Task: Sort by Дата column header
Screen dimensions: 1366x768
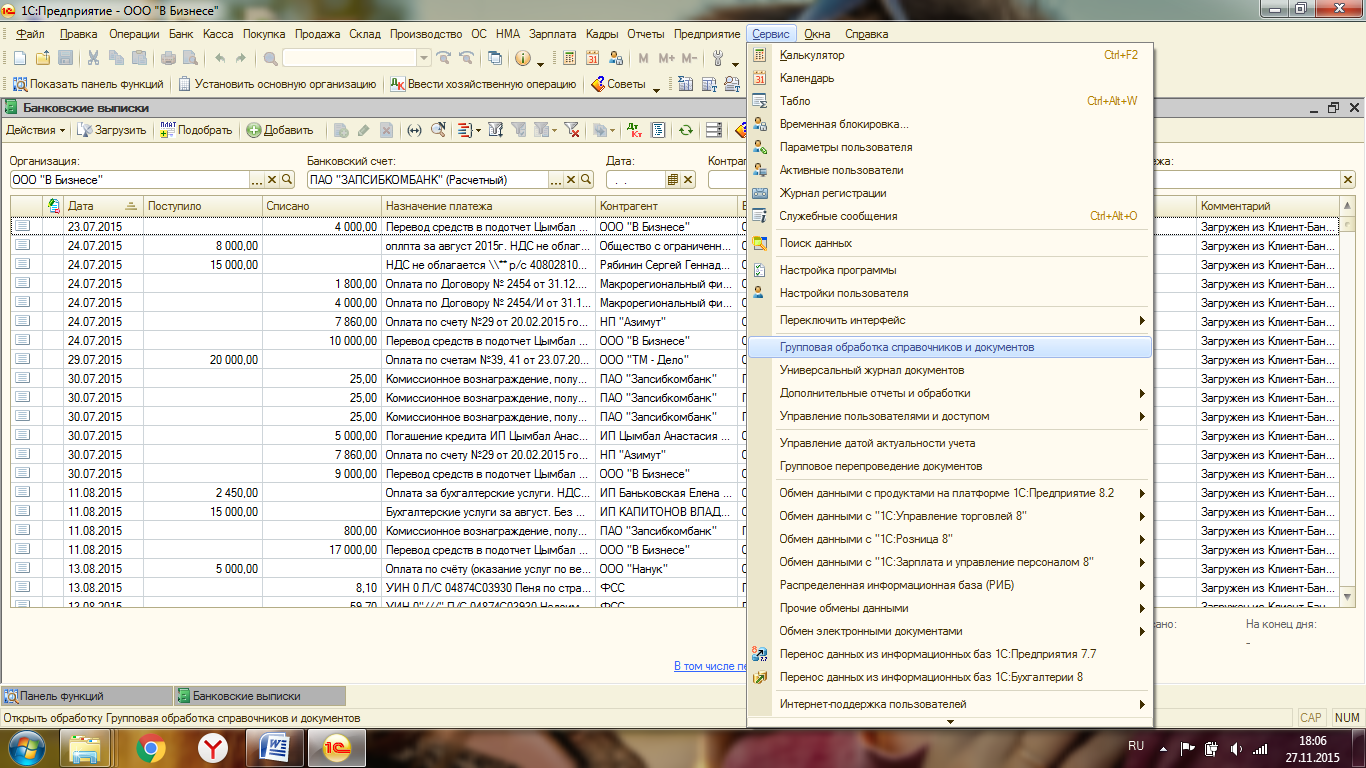Action: pos(102,206)
